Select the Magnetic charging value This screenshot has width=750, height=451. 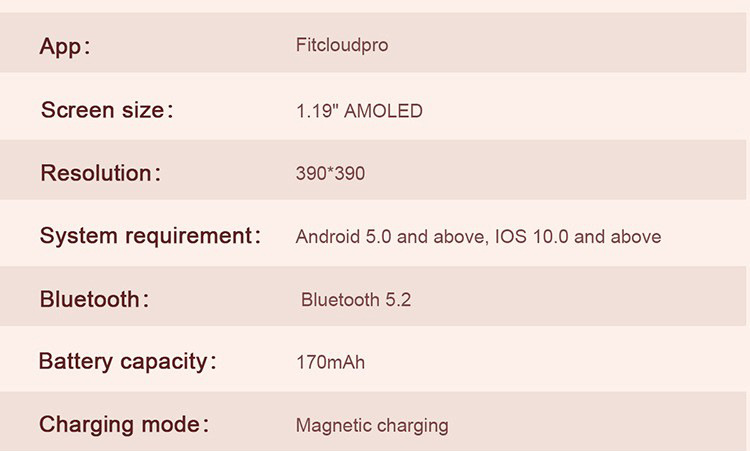point(372,425)
